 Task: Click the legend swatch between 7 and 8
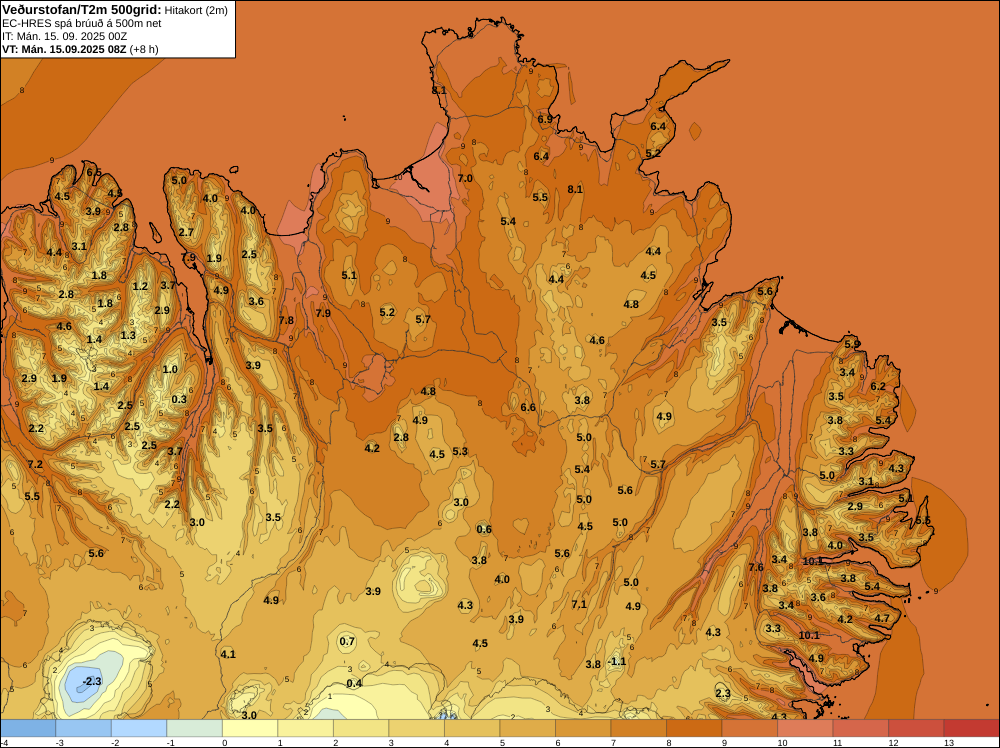coord(638,728)
